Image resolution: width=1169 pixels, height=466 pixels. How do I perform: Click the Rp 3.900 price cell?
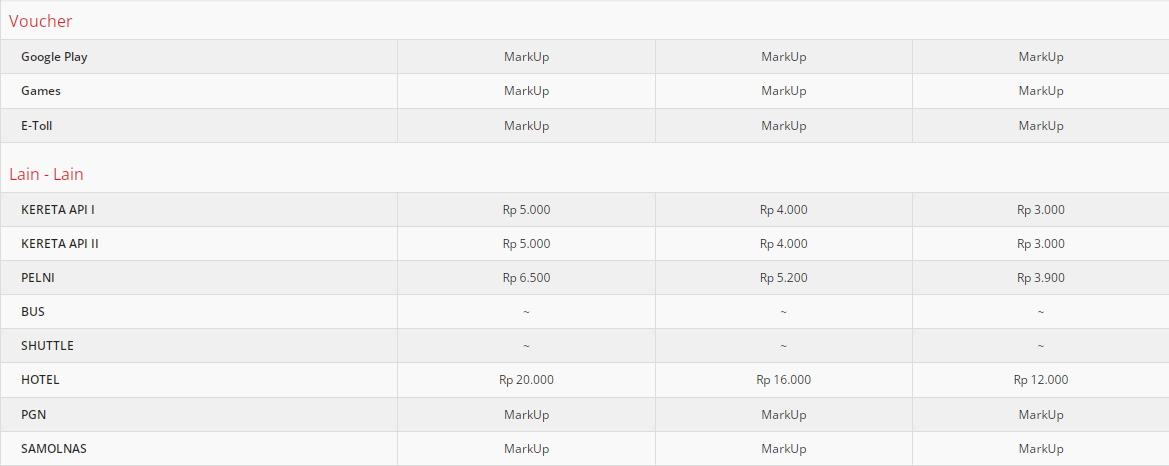click(x=1041, y=278)
